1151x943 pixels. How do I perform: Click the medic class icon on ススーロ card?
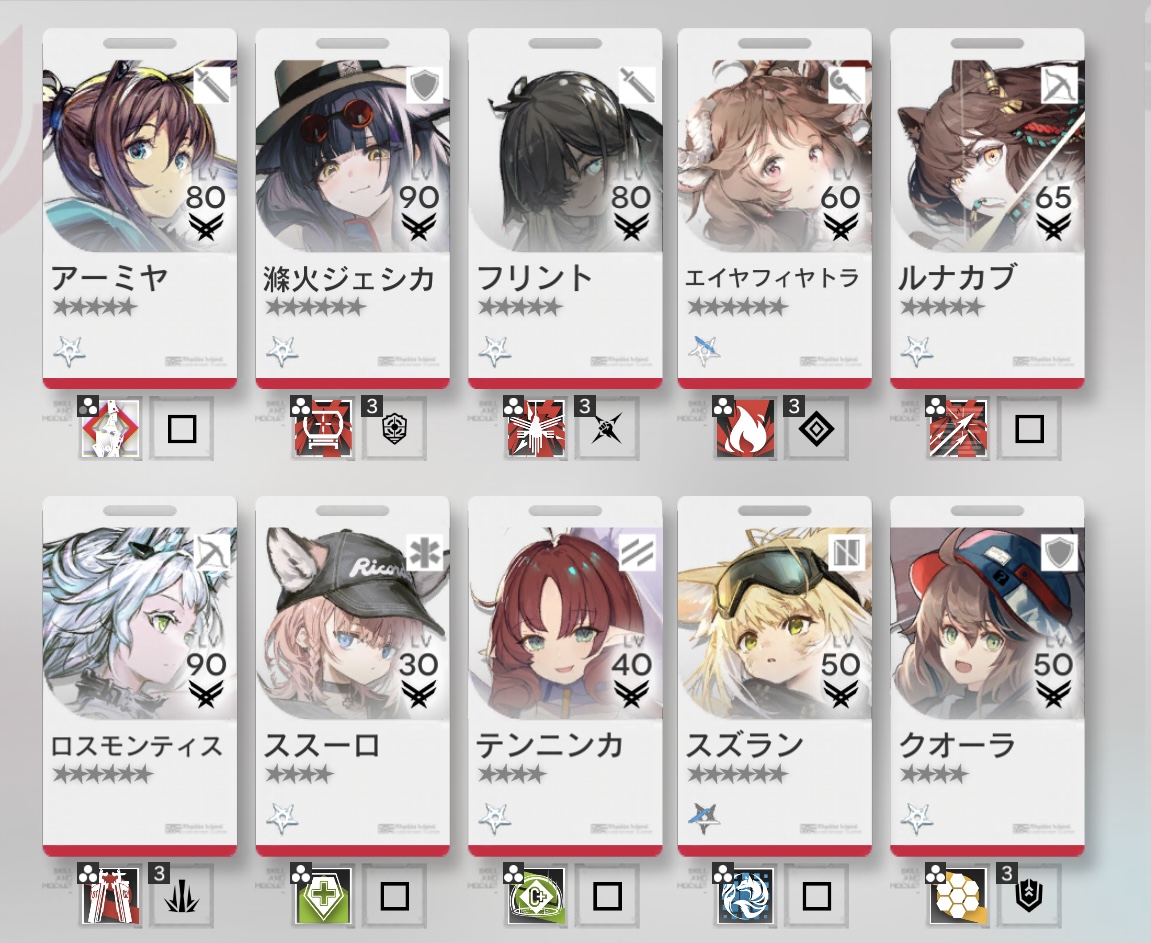(426, 553)
